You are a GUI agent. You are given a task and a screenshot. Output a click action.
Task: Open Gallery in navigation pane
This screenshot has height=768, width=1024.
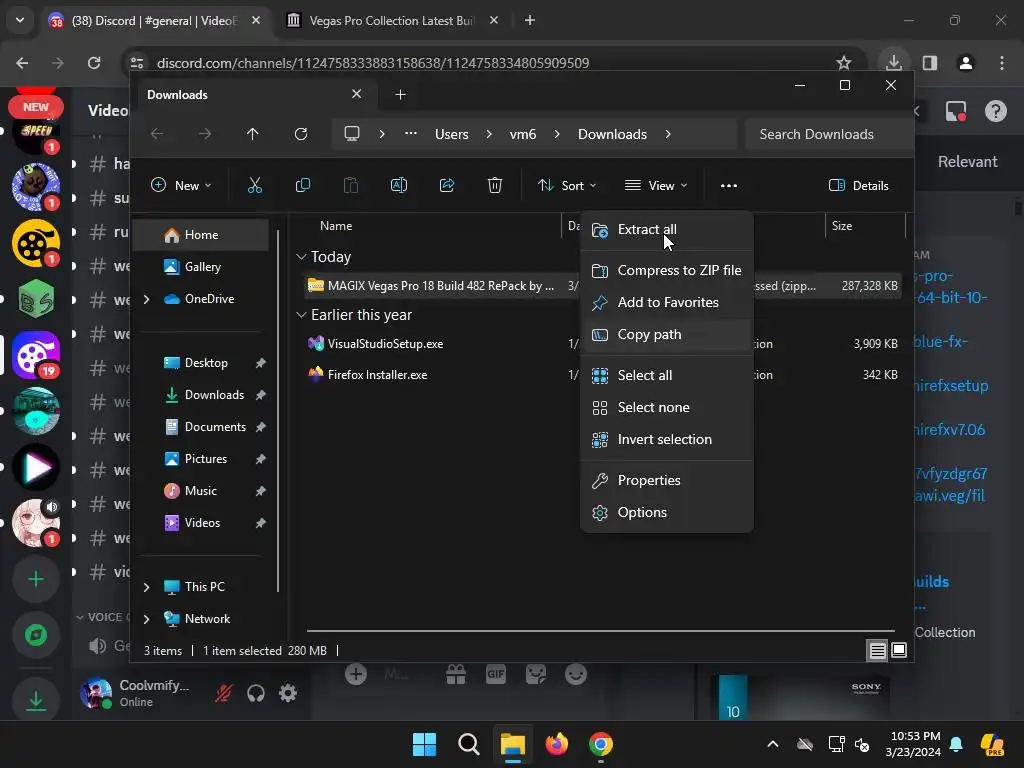pyautogui.click(x=201, y=267)
